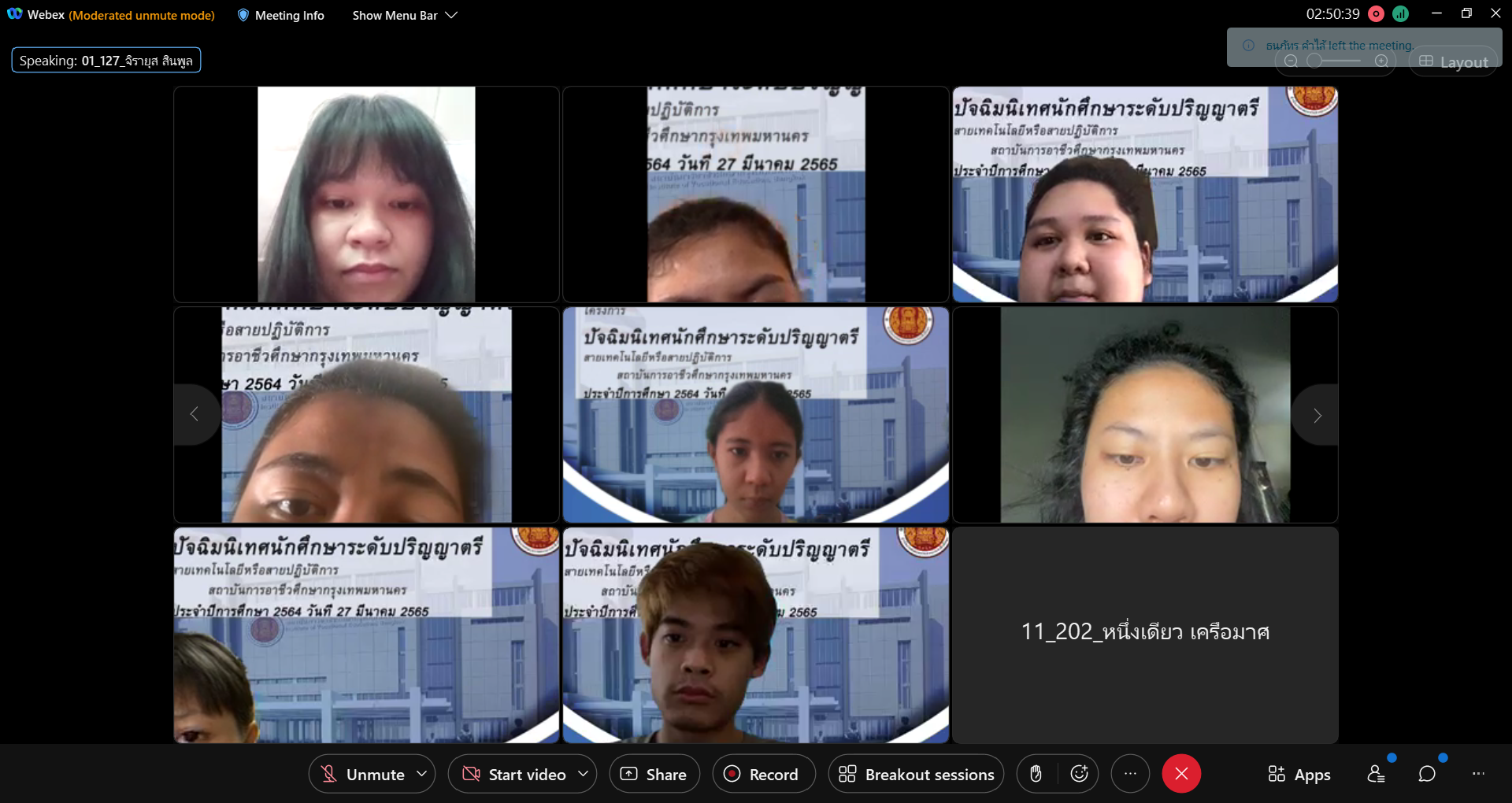
Task: Open audio options arrow next to Unmute
Action: coord(422,774)
